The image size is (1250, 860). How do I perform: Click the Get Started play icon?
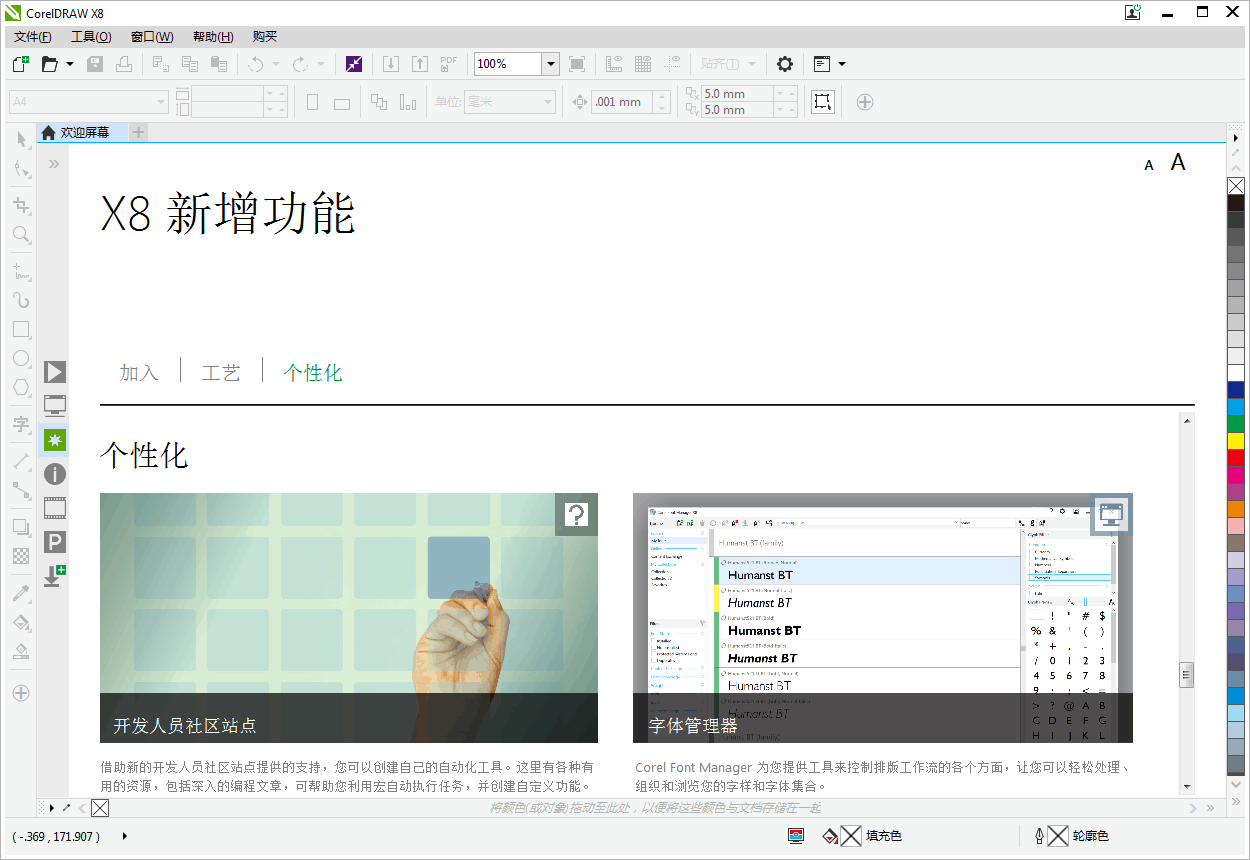tap(55, 372)
